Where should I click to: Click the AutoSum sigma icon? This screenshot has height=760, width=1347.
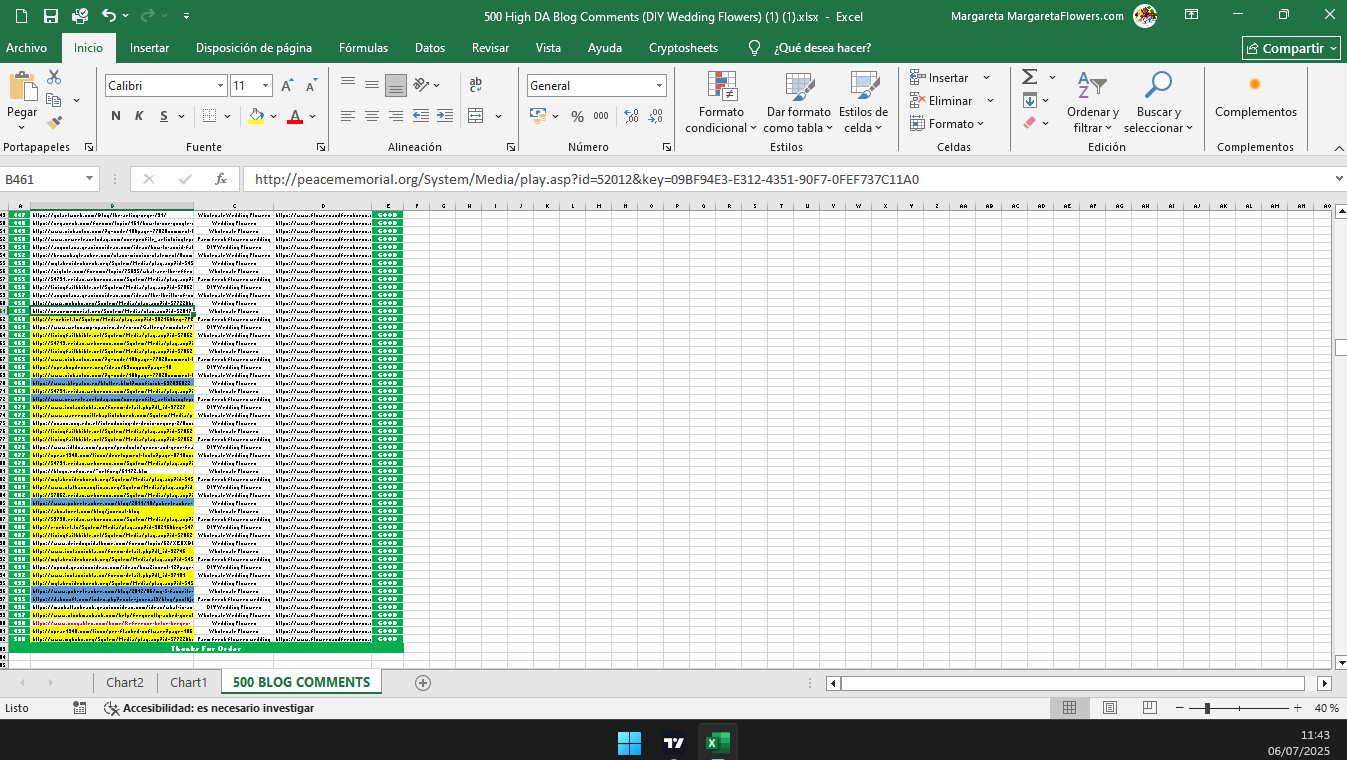pos(1028,77)
